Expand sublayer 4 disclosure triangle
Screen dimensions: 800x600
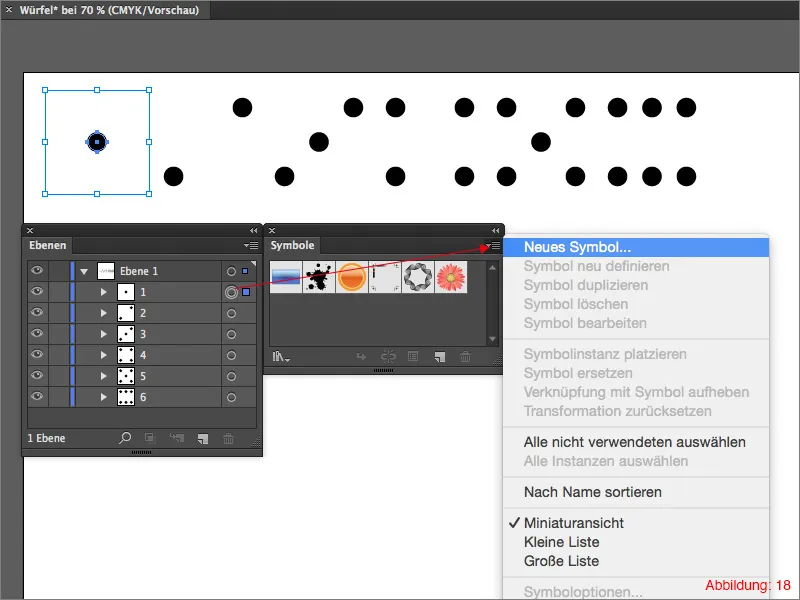point(104,355)
